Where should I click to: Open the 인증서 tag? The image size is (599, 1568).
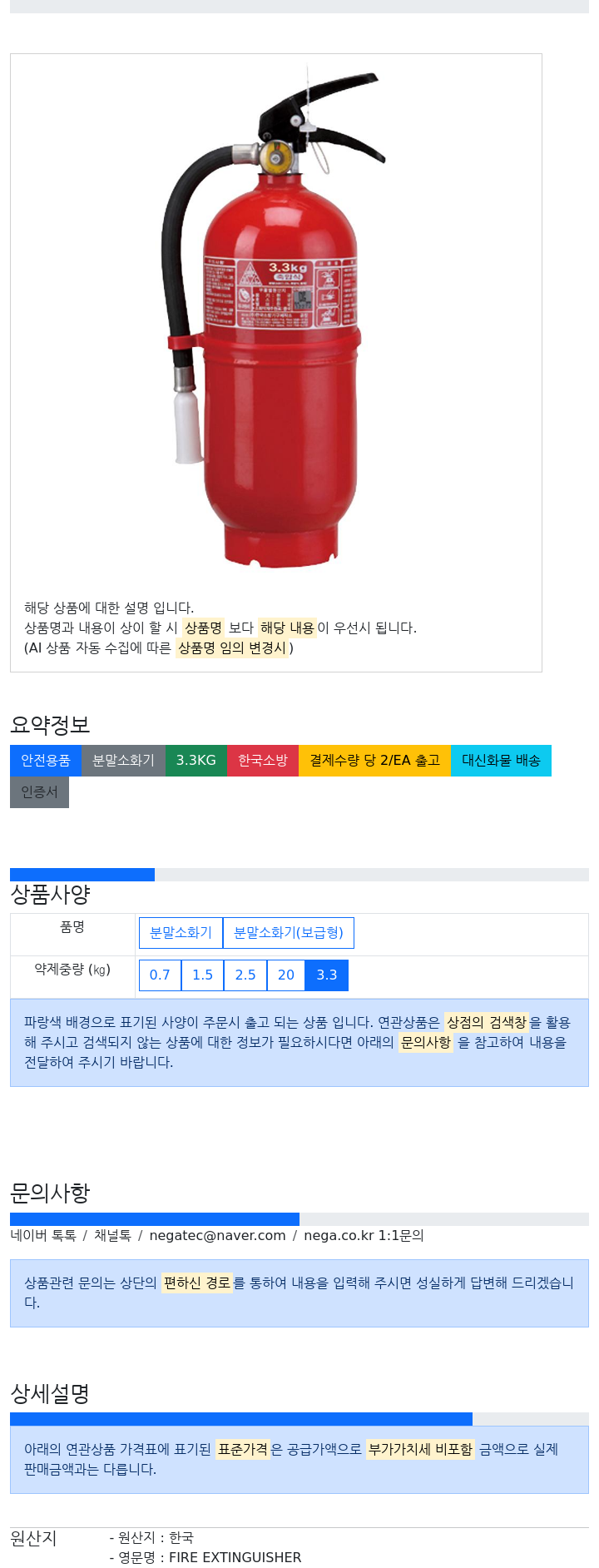[39, 792]
